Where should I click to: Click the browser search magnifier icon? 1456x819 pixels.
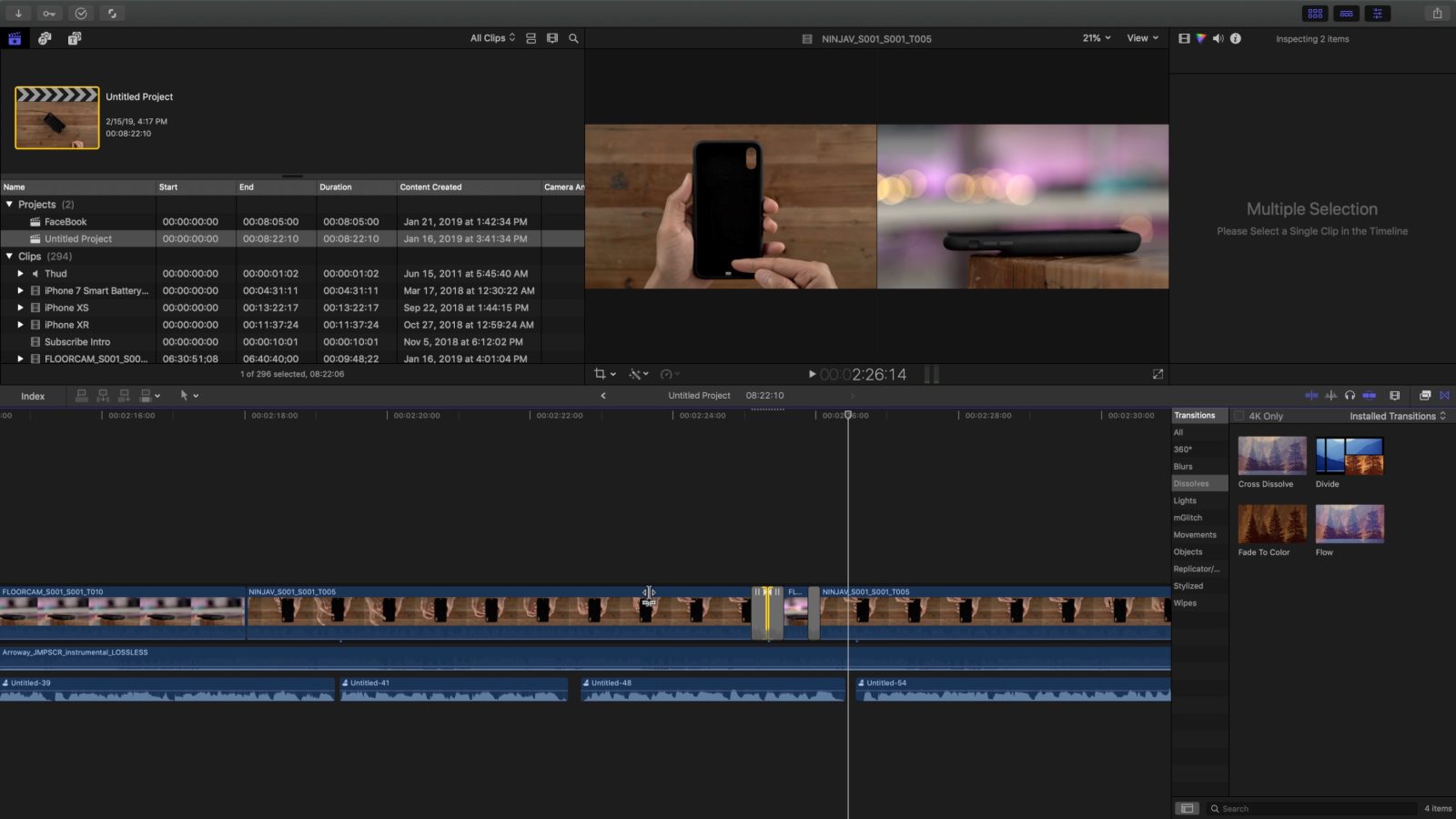pos(573,38)
